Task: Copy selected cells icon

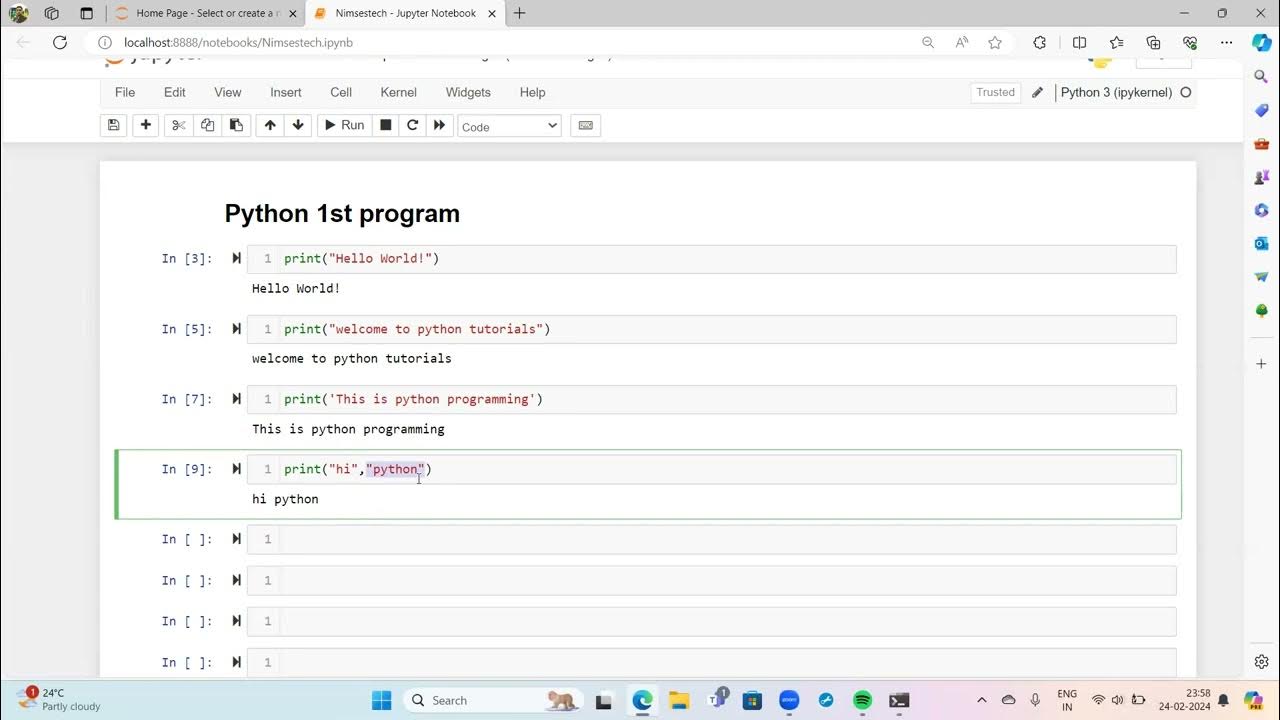Action: (x=207, y=125)
